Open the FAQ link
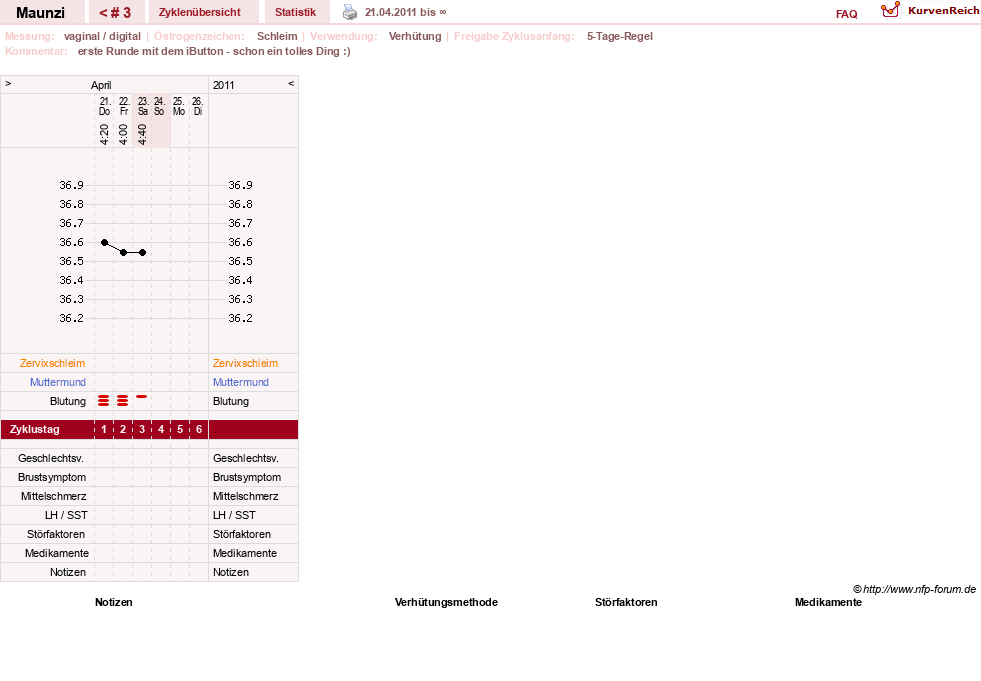 846,14
